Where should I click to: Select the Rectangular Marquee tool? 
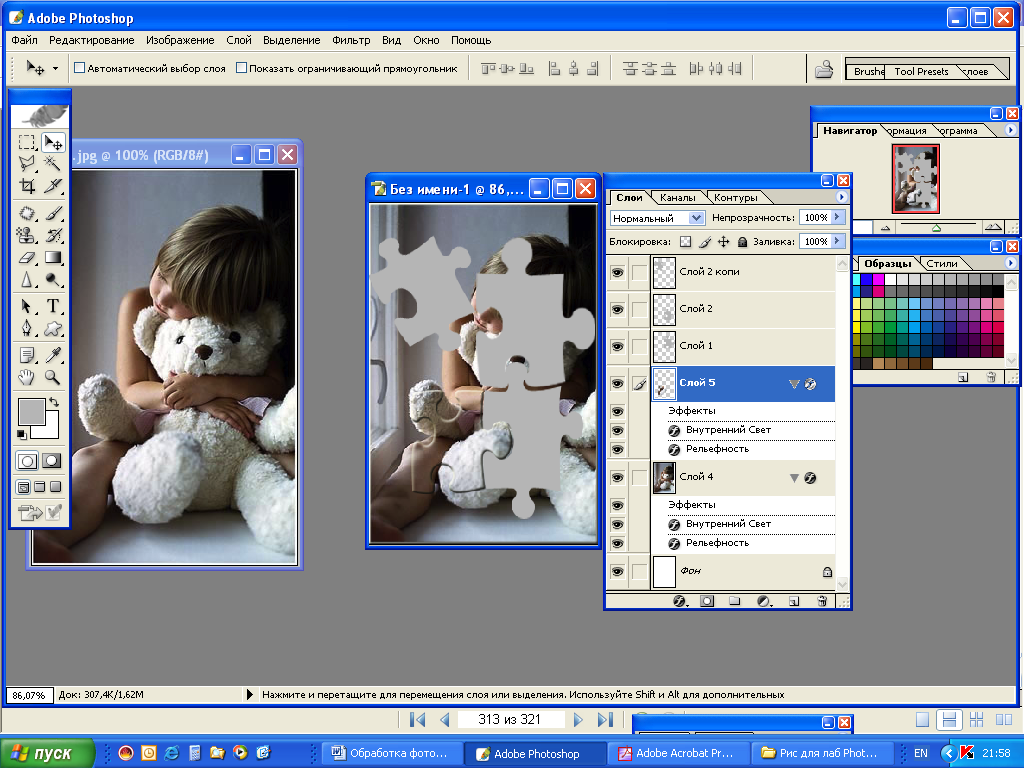point(27,142)
